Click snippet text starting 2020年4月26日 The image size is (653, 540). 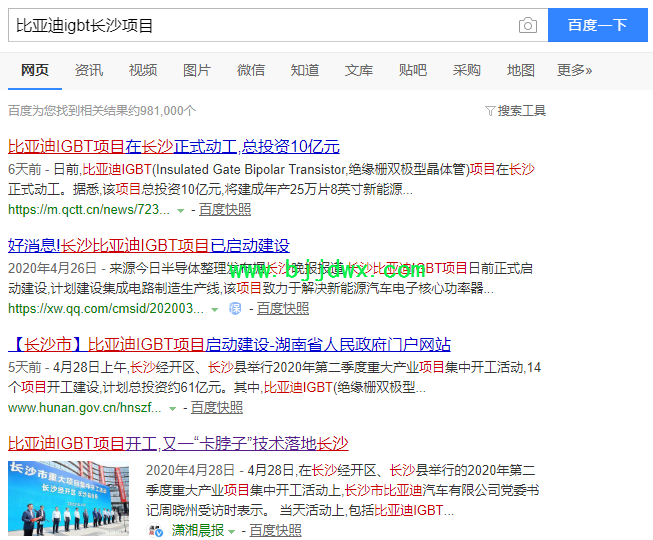pyautogui.click(x=271, y=278)
